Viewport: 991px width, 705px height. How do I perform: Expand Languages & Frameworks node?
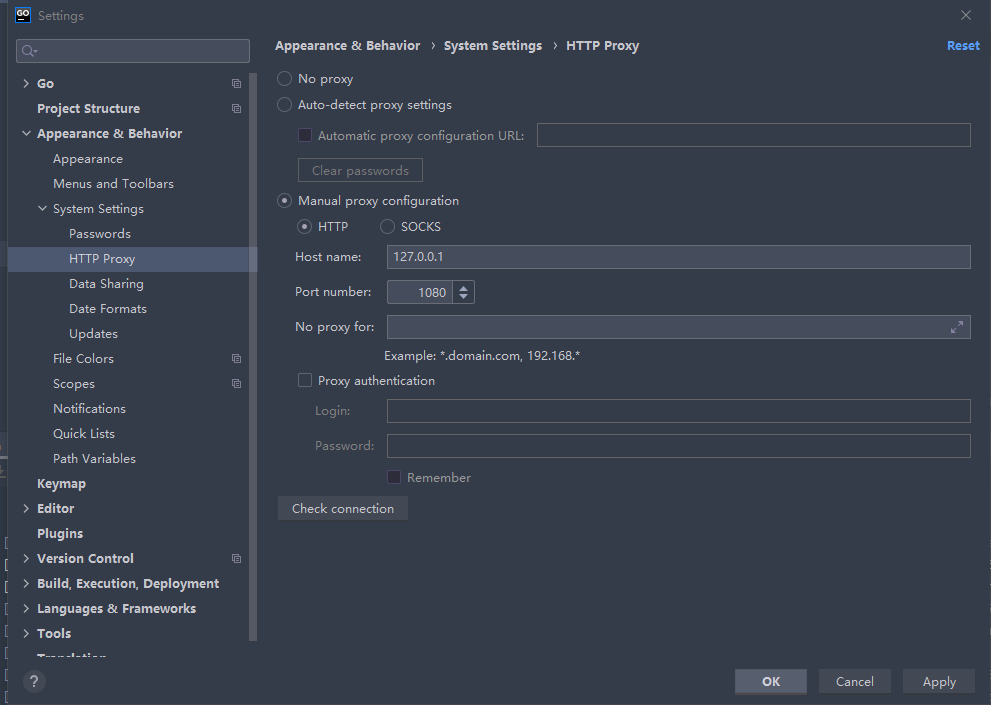26,608
